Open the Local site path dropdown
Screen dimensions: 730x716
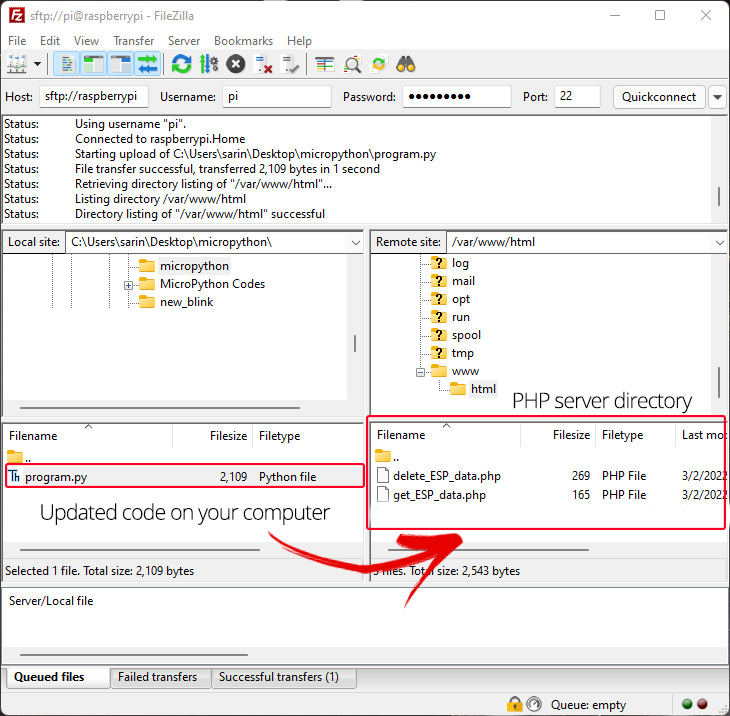[356, 243]
